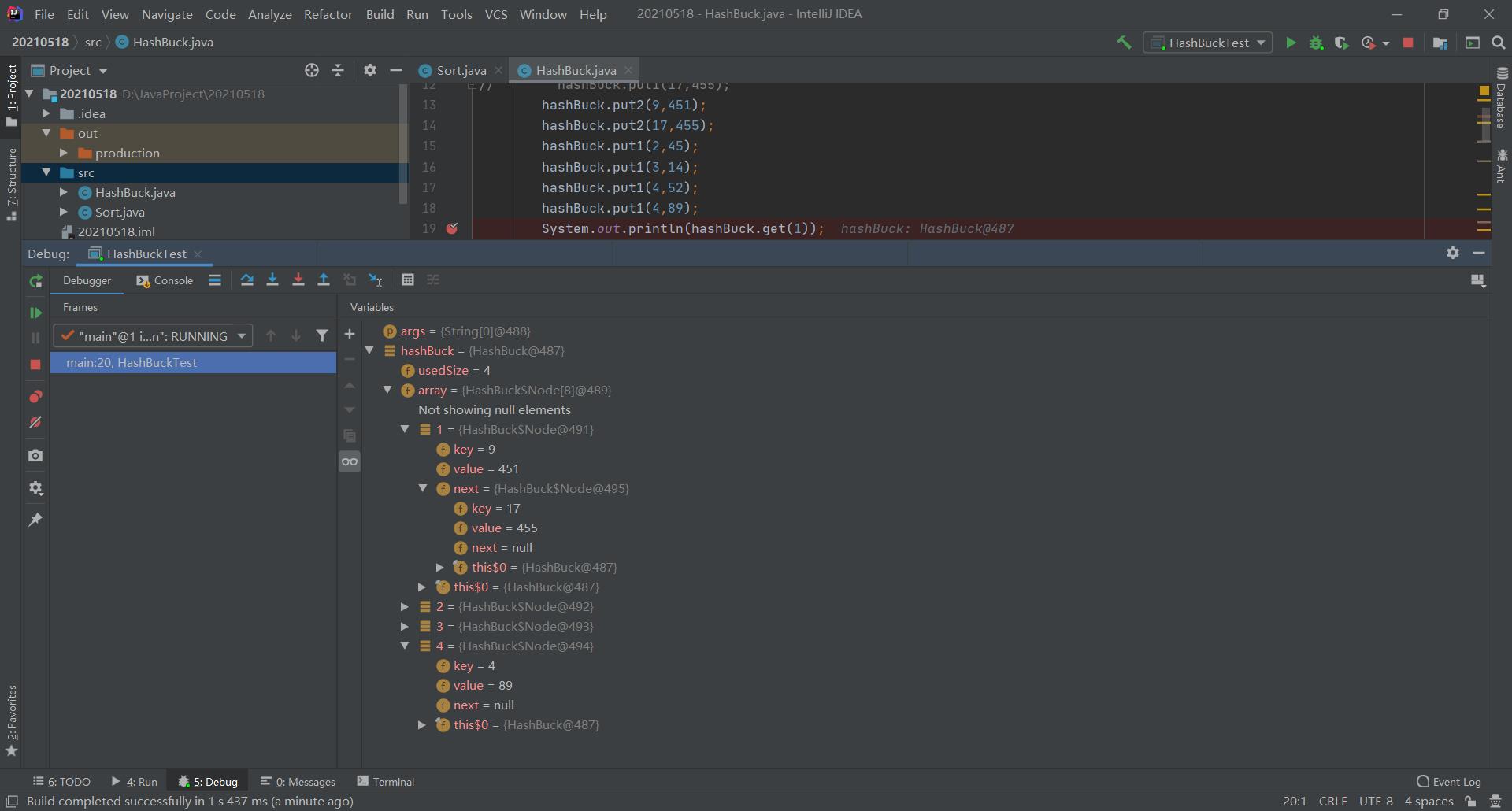
Task: Resume Program in debug side toolbar
Action: click(35, 313)
